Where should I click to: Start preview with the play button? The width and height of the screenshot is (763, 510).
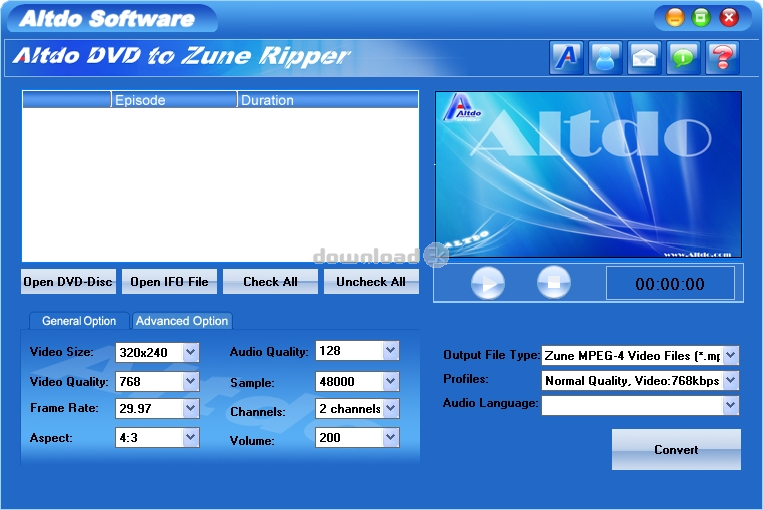[488, 283]
